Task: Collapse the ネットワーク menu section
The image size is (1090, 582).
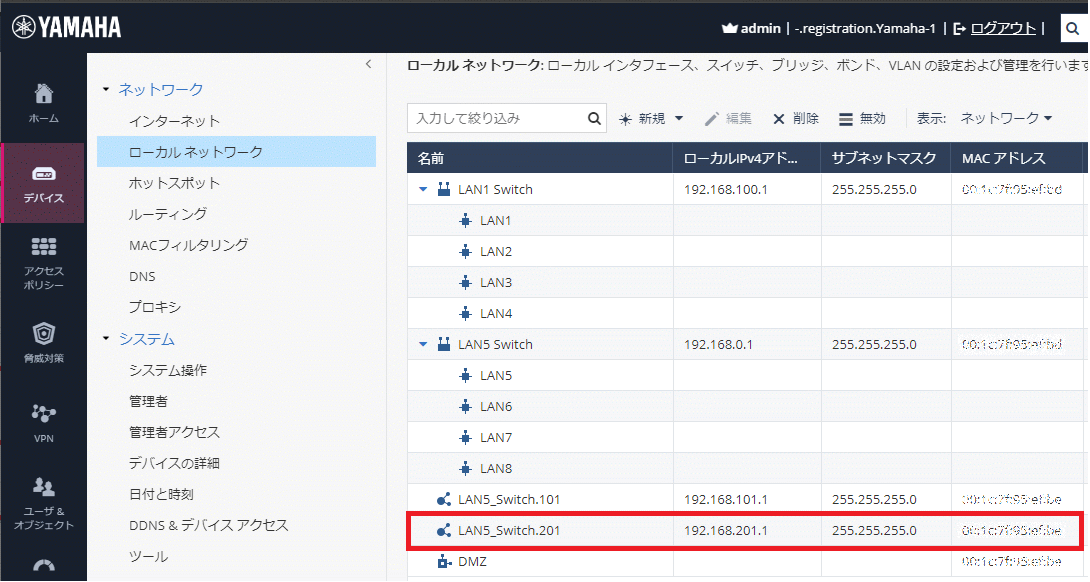Action: pos(107,90)
